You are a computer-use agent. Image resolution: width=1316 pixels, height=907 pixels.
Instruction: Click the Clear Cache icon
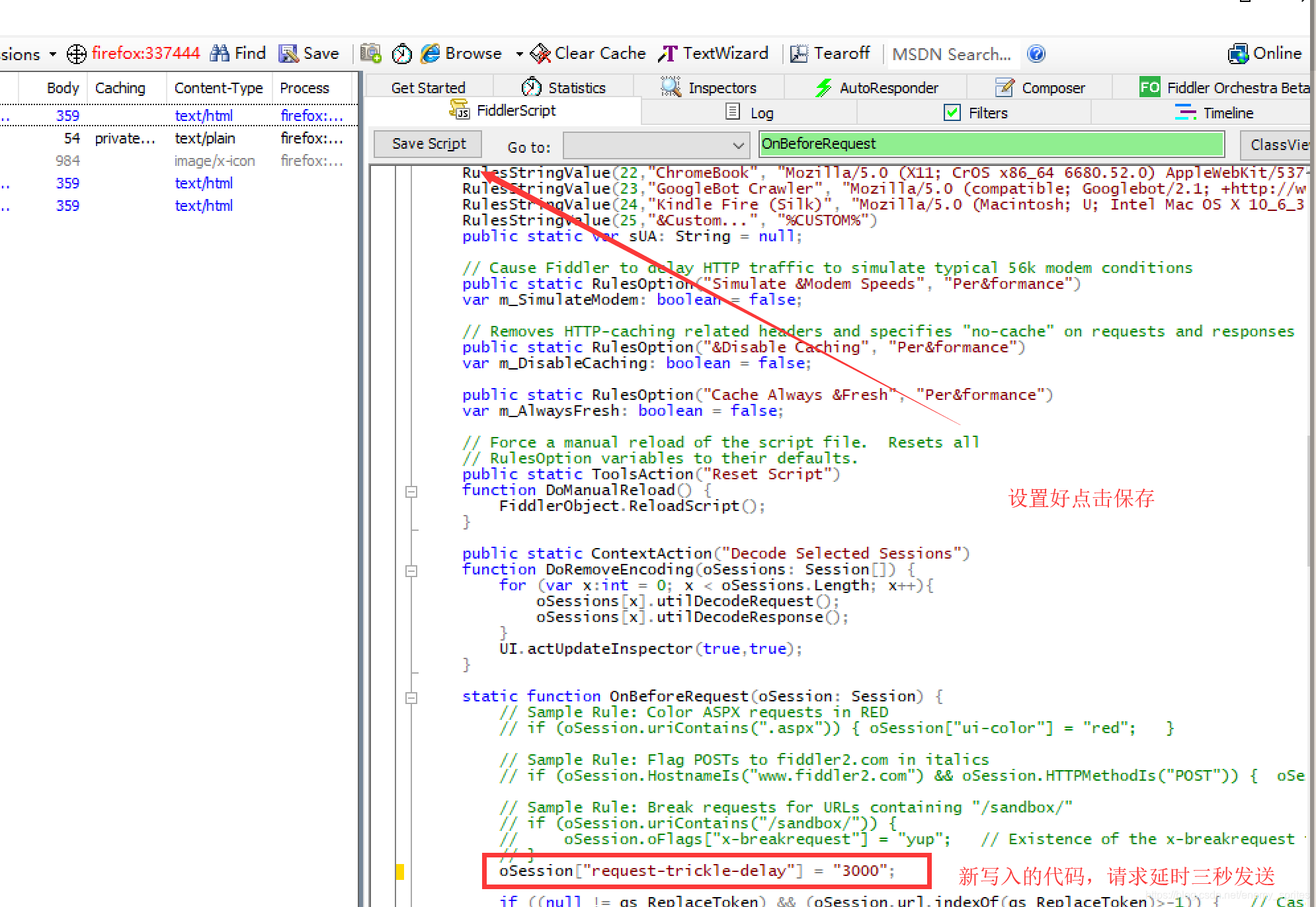[540, 54]
